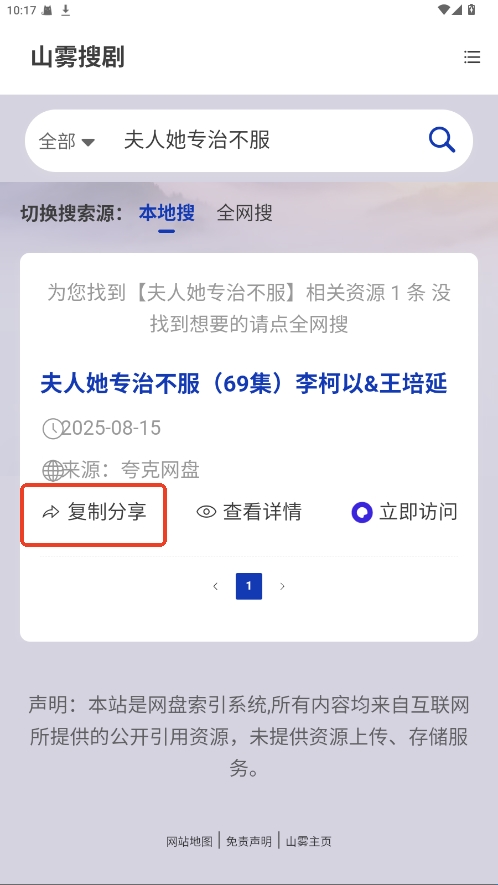Tap the Quark cloud drive circle icon
Viewport: 498px width, 885px height.
(x=362, y=512)
